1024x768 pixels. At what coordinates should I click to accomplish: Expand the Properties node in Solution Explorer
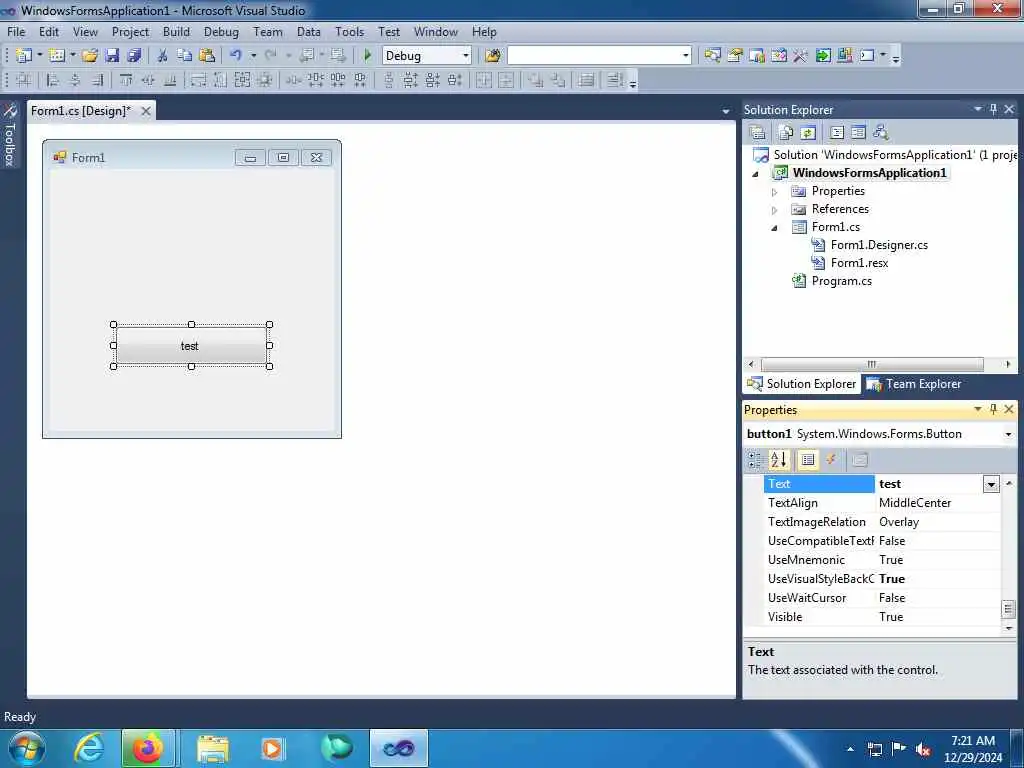[x=775, y=192]
